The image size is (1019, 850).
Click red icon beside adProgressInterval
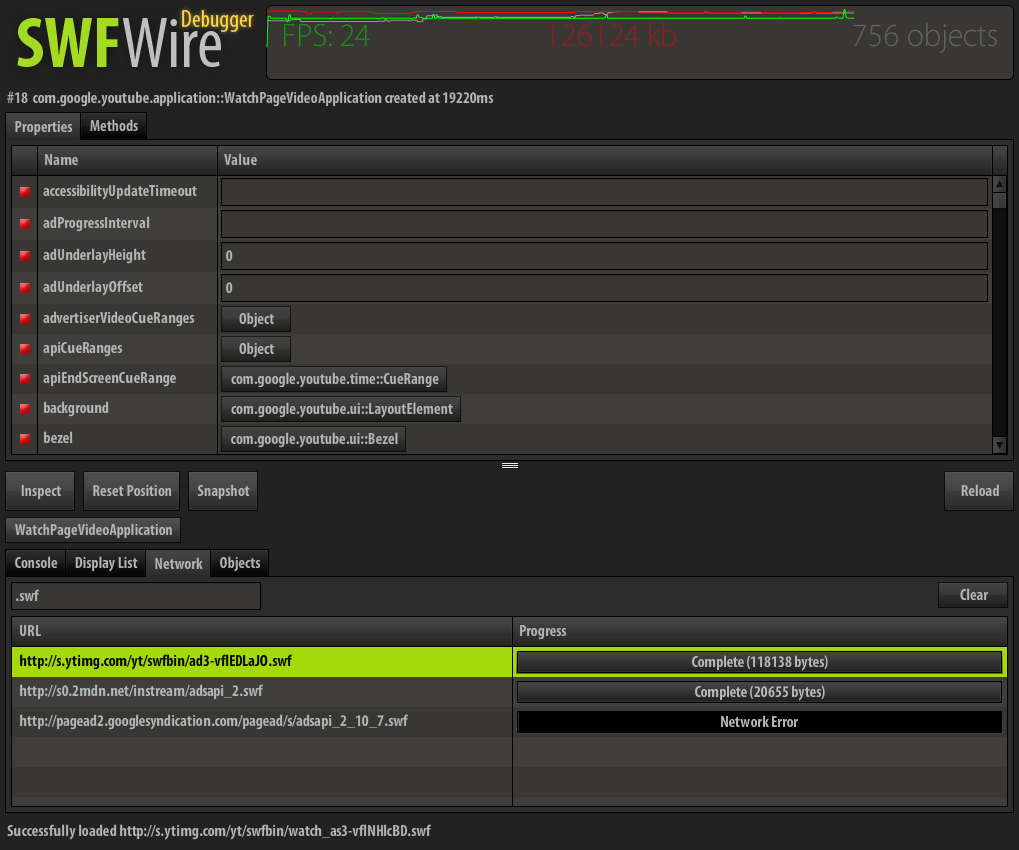(x=25, y=224)
